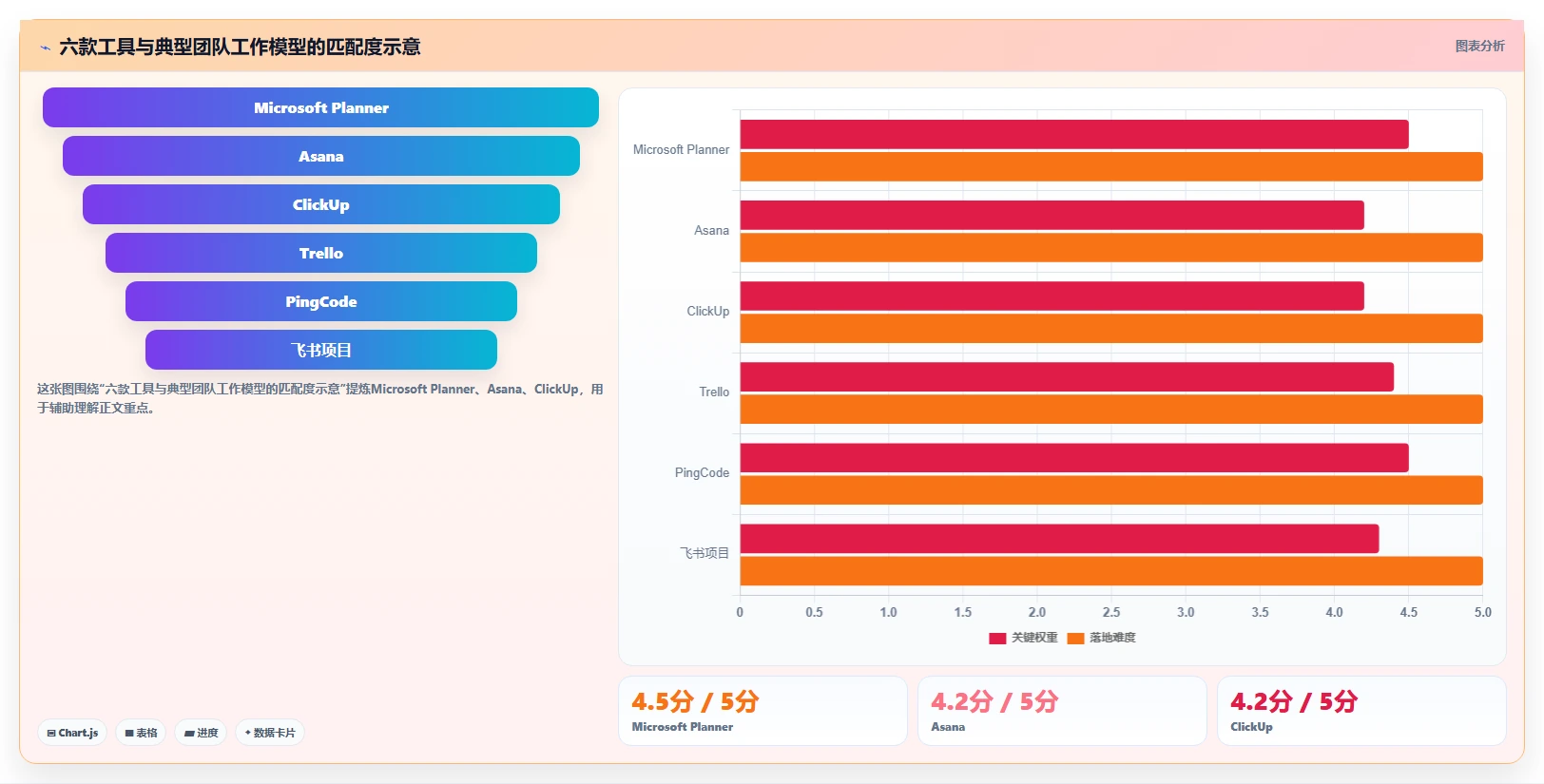The width and height of the screenshot is (1544, 784).
Task: Click the orange bar for Microsoft Planner
Action: point(1111,166)
